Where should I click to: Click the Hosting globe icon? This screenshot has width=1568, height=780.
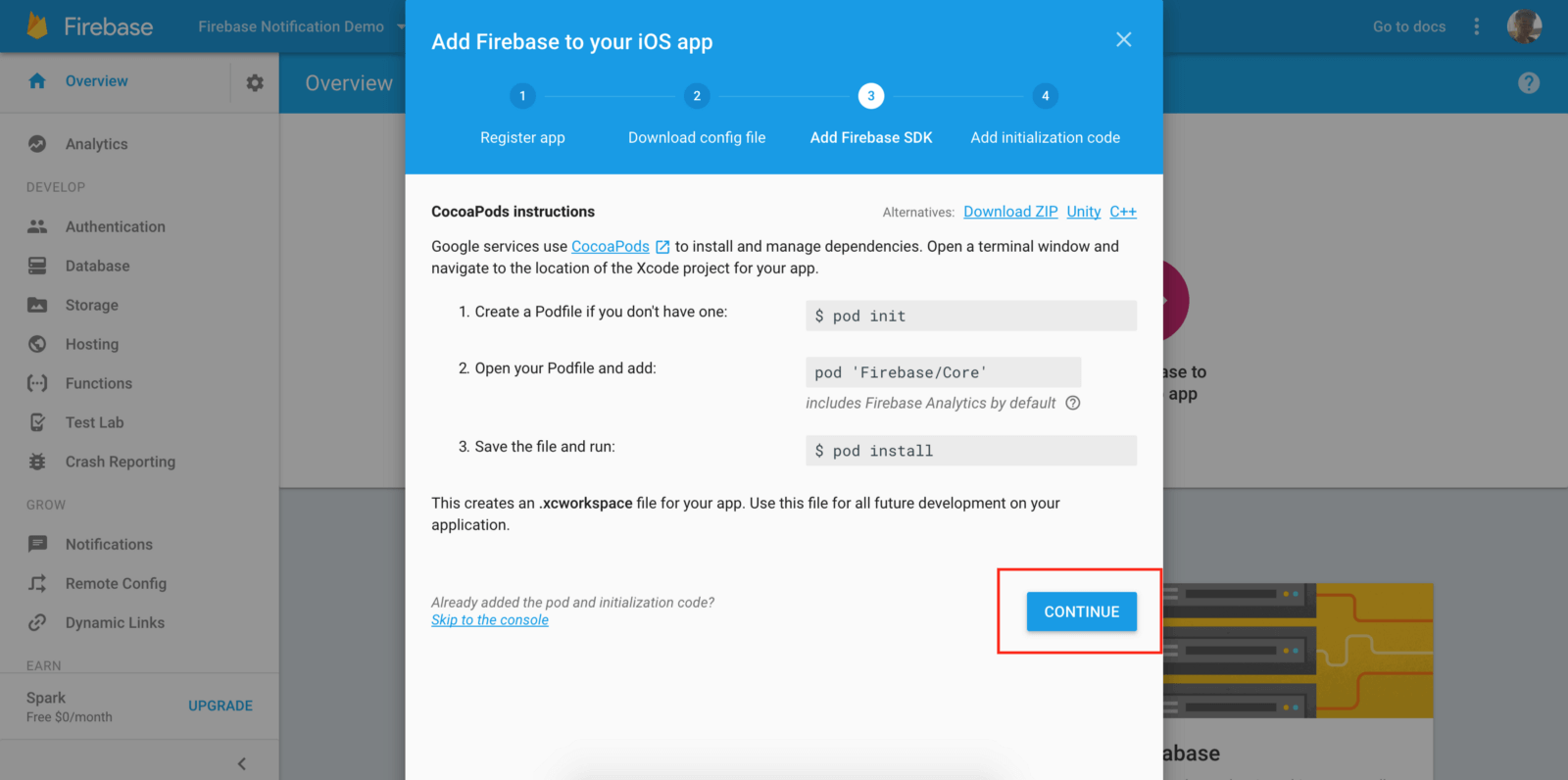point(37,344)
